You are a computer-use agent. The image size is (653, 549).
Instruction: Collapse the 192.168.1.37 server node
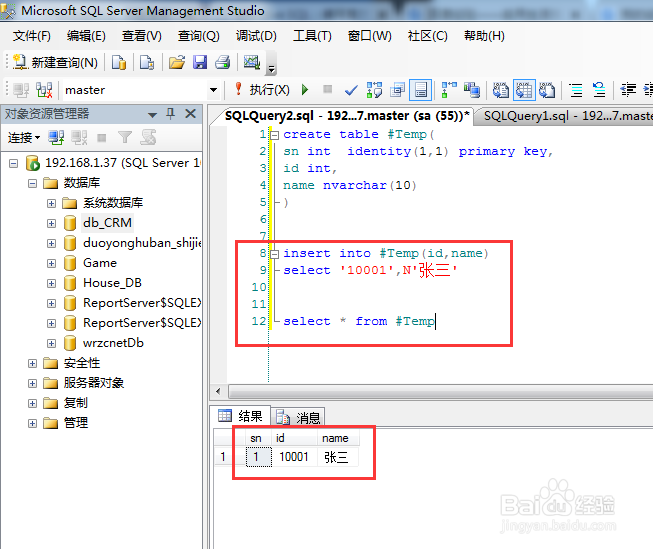14,163
